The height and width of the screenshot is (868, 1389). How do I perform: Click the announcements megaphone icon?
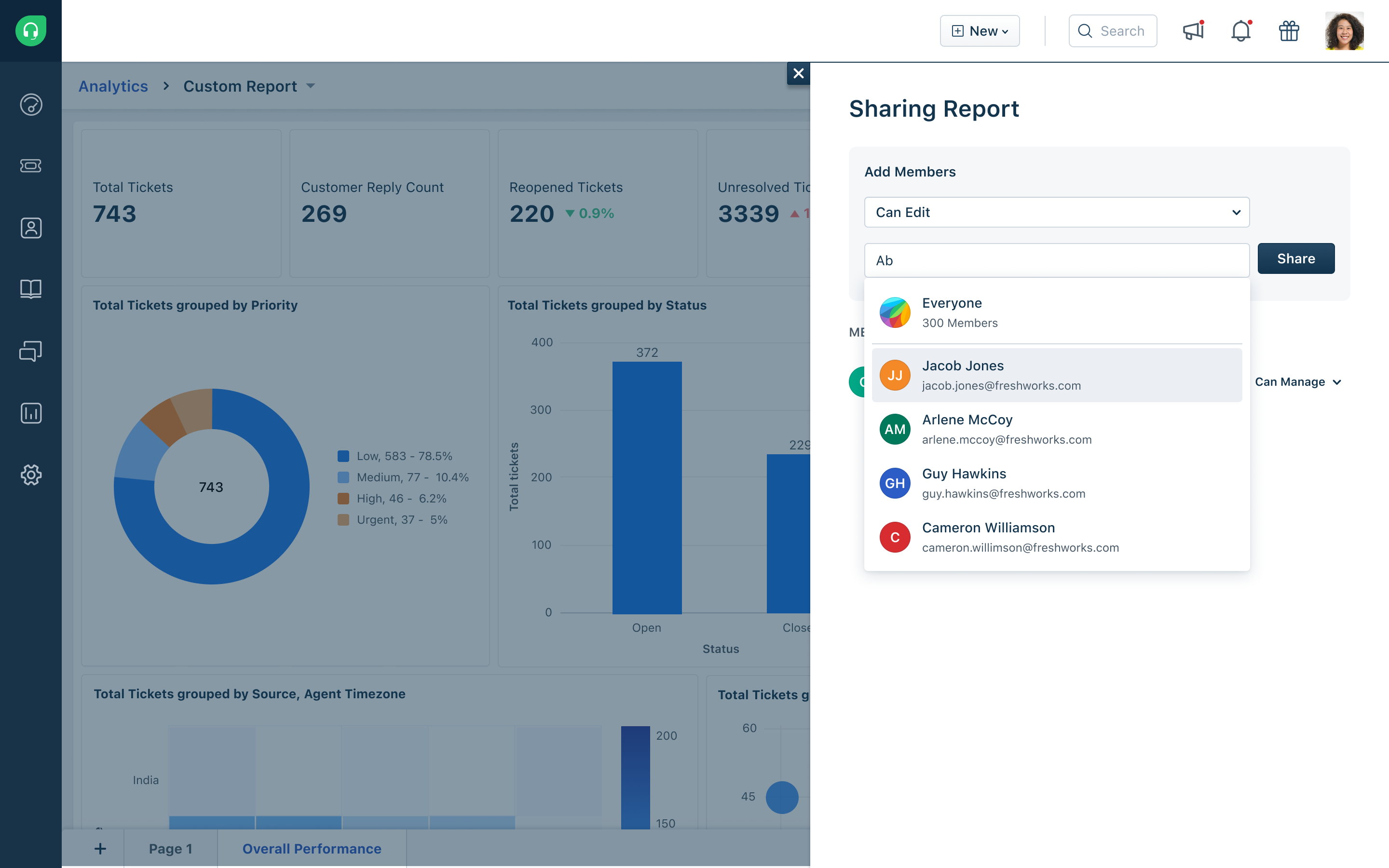(x=1193, y=30)
